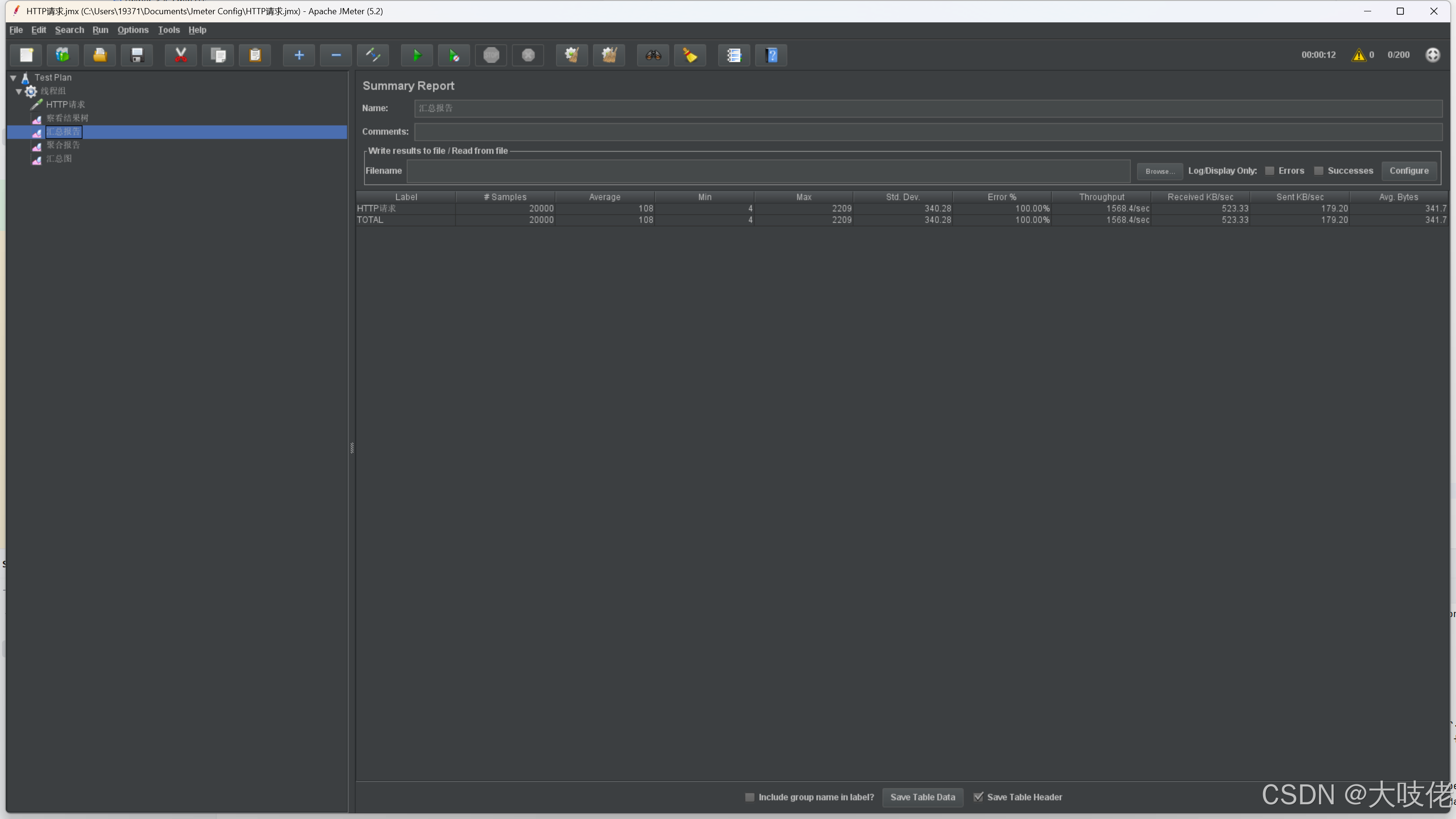Enable the Successes only checkbox
This screenshot has width=1456, height=819.
coord(1319,171)
